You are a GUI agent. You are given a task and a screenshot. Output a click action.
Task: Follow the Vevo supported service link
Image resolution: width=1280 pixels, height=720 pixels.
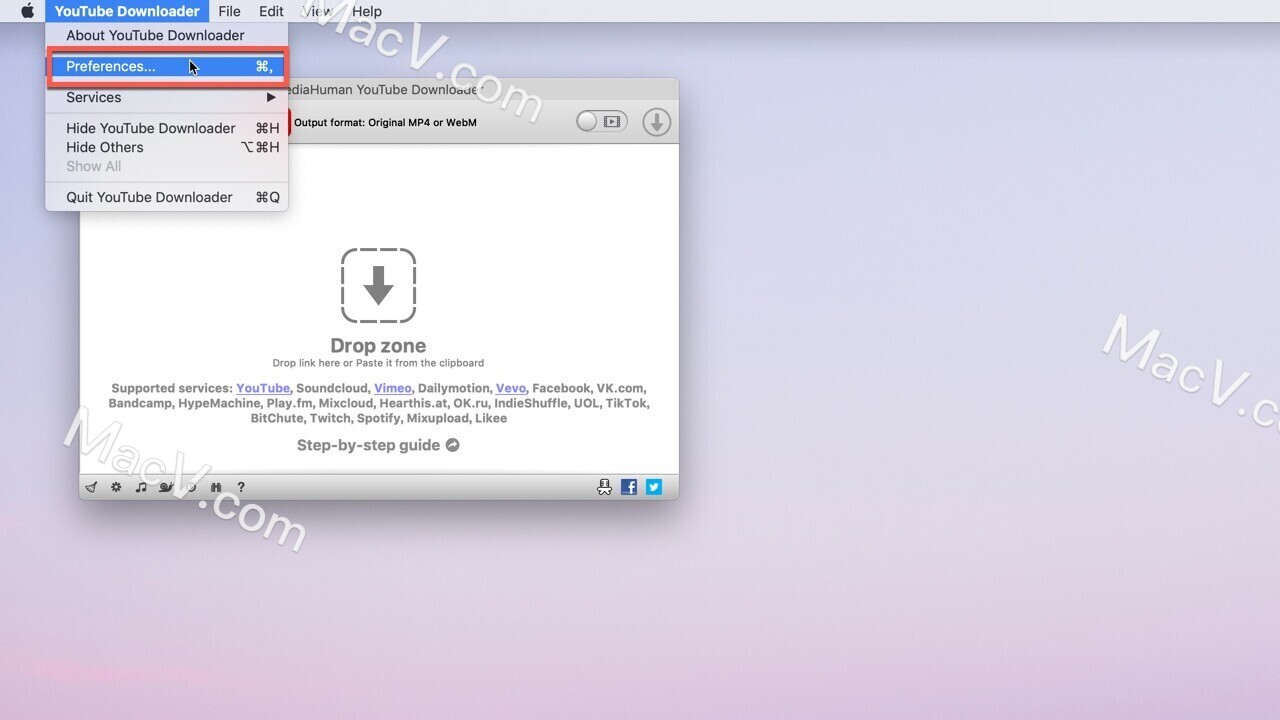point(511,388)
